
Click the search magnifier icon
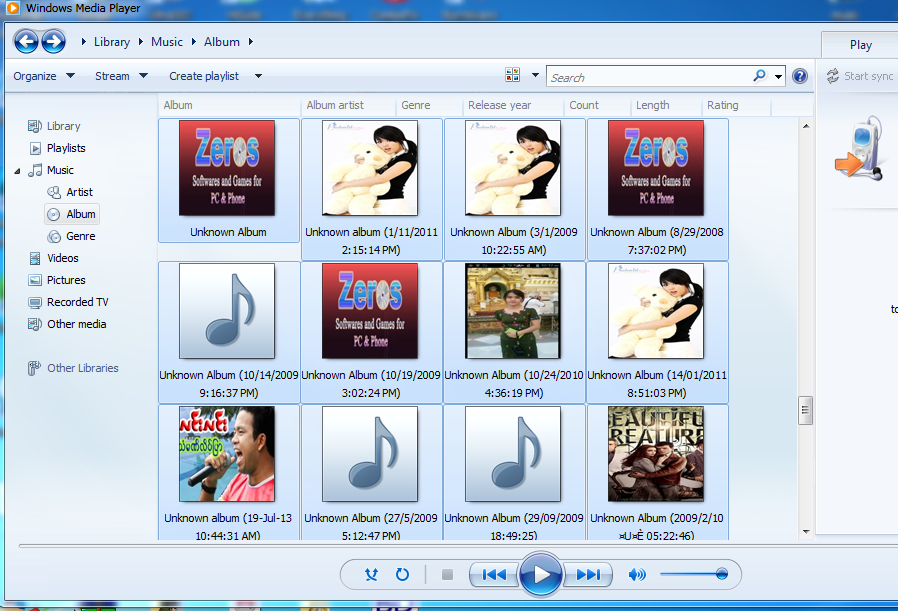tap(759, 76)
